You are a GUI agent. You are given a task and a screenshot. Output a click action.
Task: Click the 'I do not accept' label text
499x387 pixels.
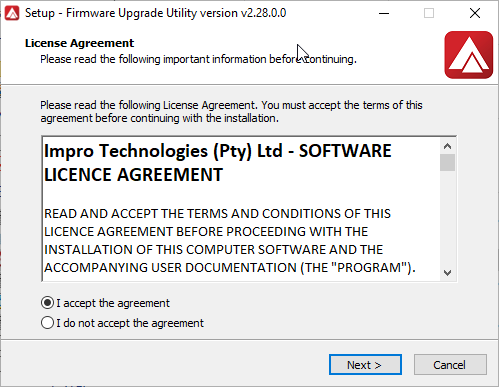[130, 323]
